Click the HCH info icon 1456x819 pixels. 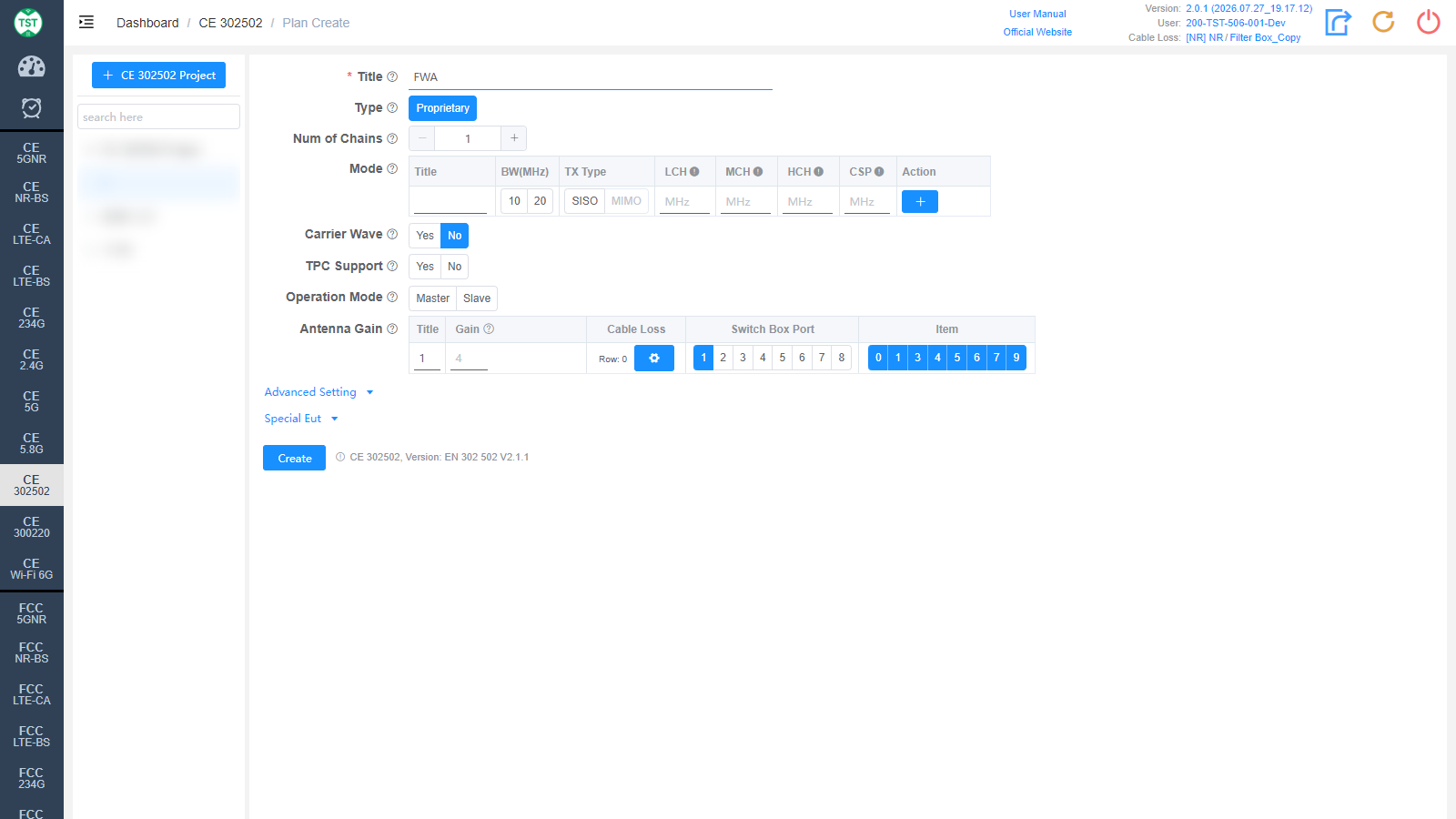[x=819, y=171]
